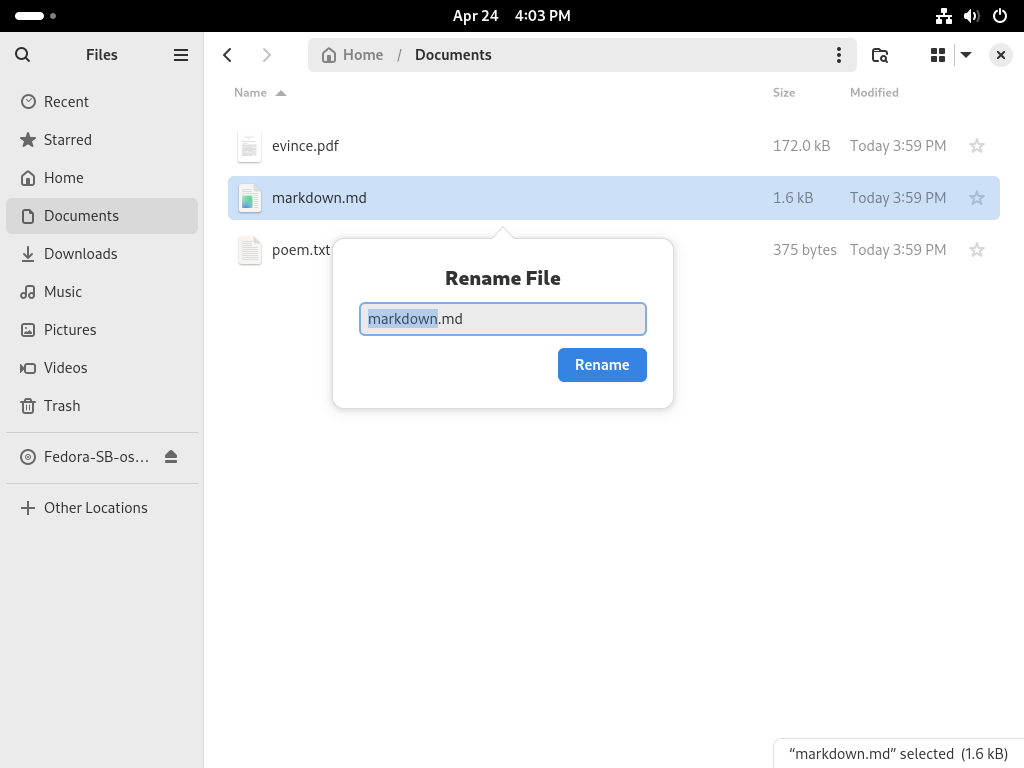The width and height of the screenshot is (1024, 768).
Task: Select the evince.pdf file name
Action: pos(305,146)
